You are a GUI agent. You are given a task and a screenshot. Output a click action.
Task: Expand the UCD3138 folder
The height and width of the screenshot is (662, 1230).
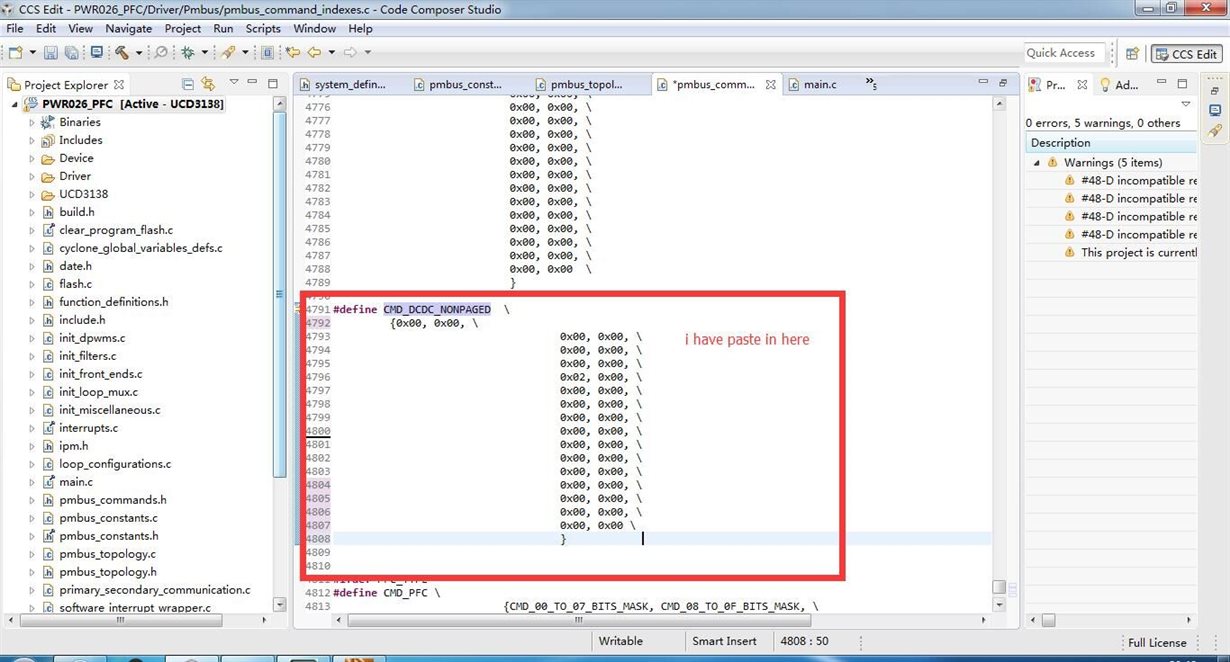[x=32, y=194]
